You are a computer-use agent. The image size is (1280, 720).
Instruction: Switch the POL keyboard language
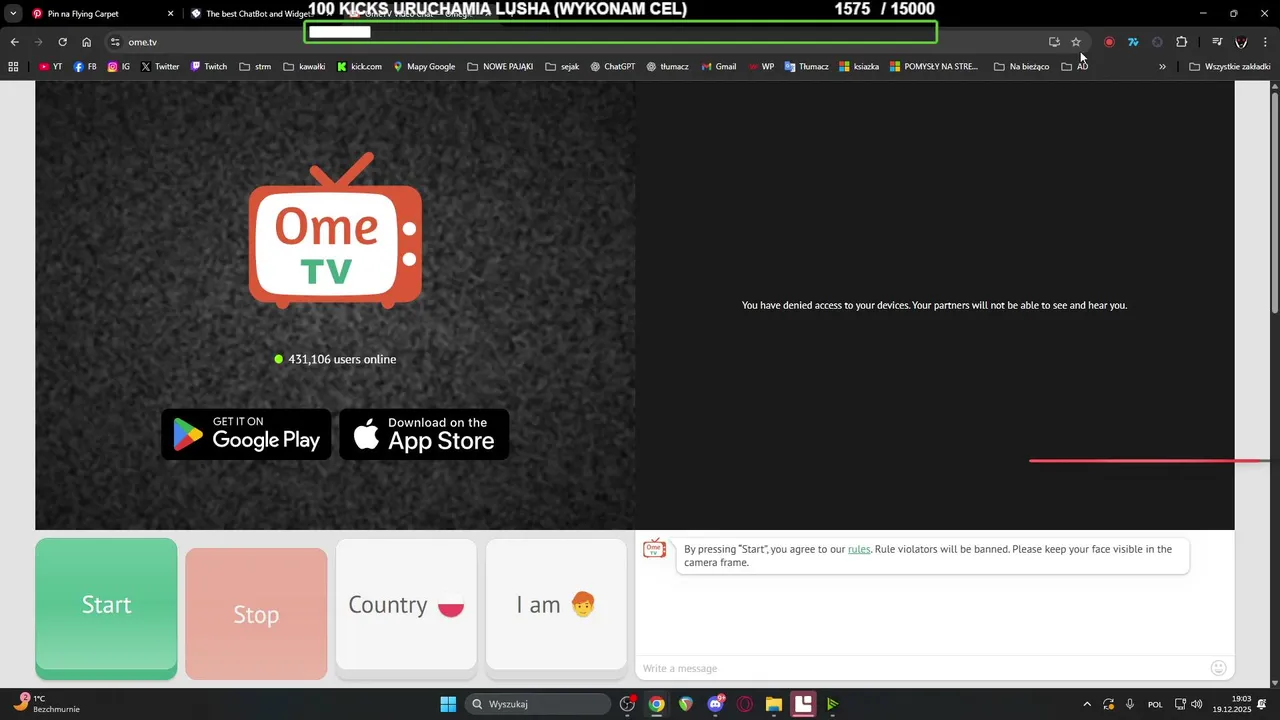(1155, 704)
